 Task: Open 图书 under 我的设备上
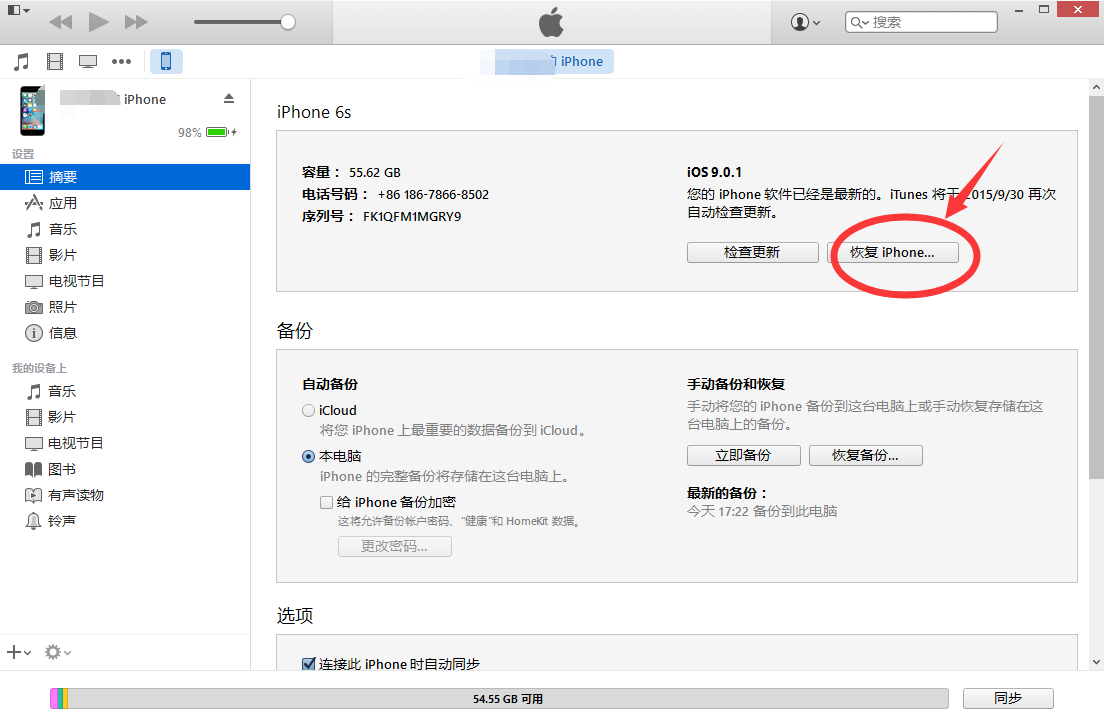coord(125,469)
